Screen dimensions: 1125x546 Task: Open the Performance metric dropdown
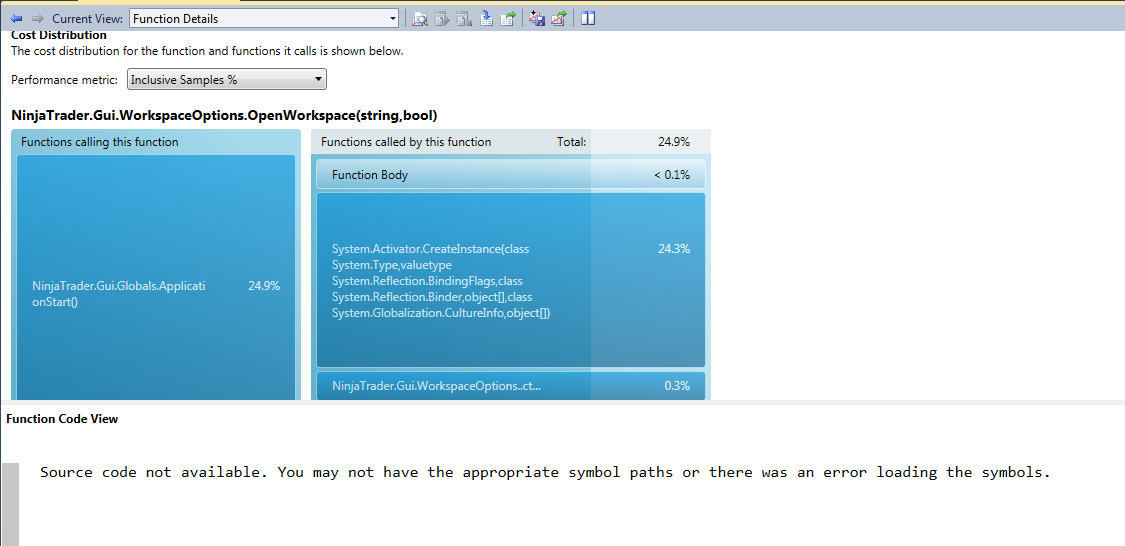[x=227, y=80]
